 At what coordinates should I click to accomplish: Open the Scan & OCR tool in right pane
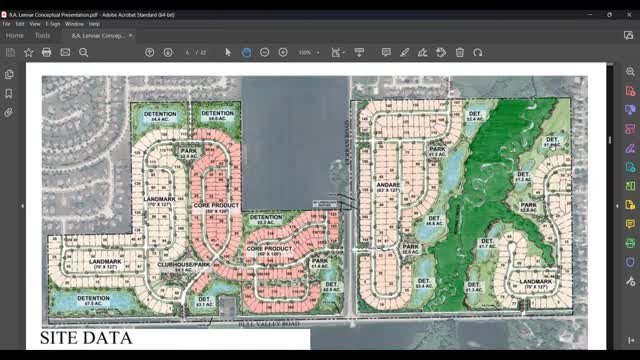630,243
